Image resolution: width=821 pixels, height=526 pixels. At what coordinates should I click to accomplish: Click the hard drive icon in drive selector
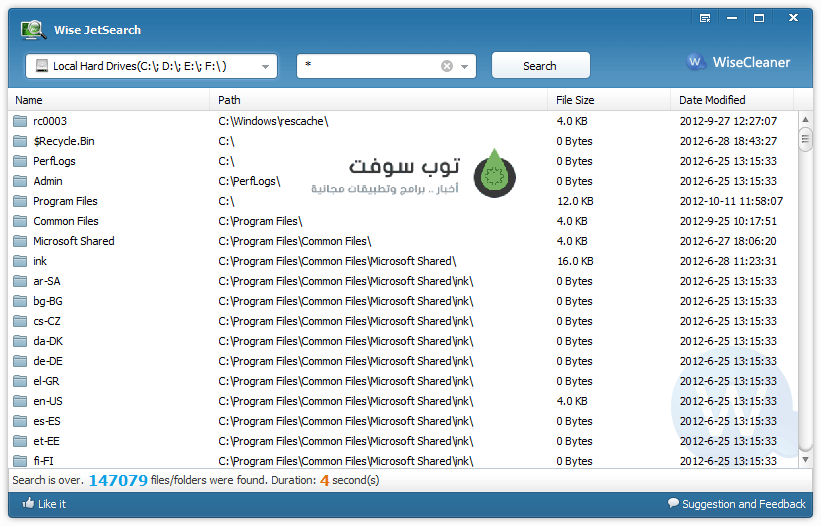(x=41, y=66)
